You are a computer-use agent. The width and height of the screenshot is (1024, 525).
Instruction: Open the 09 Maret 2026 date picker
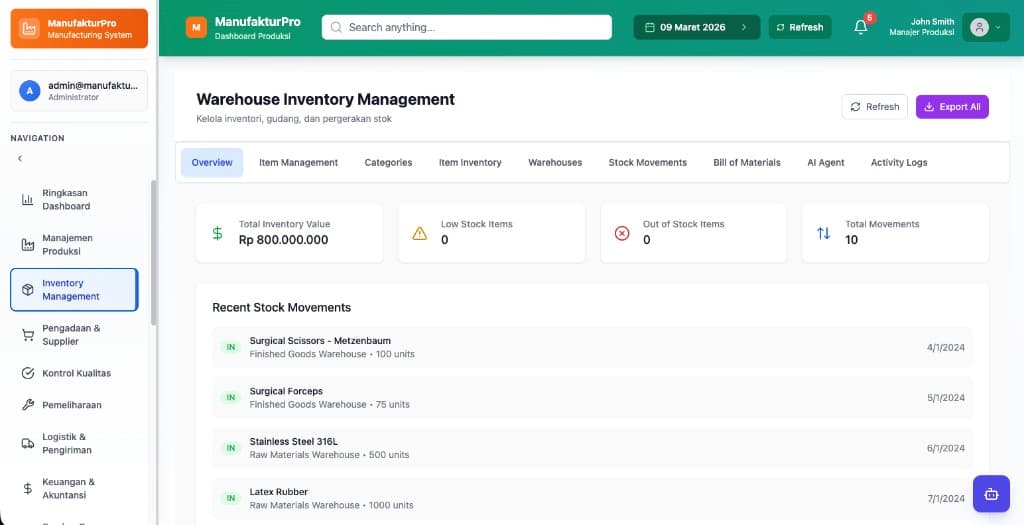coord(696,28)
